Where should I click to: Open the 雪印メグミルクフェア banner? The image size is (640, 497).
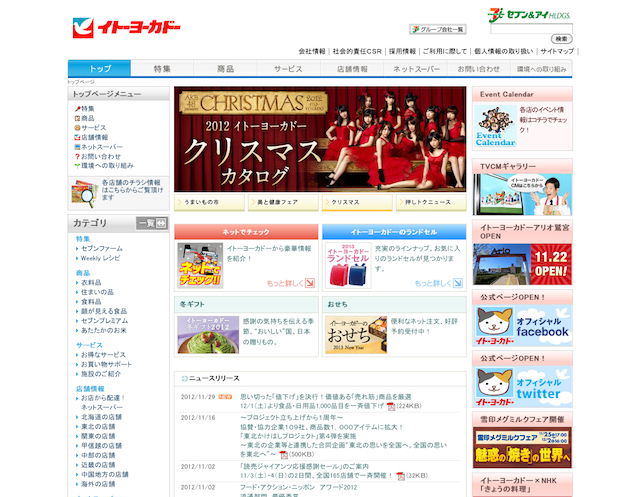[x=522, y=448]
